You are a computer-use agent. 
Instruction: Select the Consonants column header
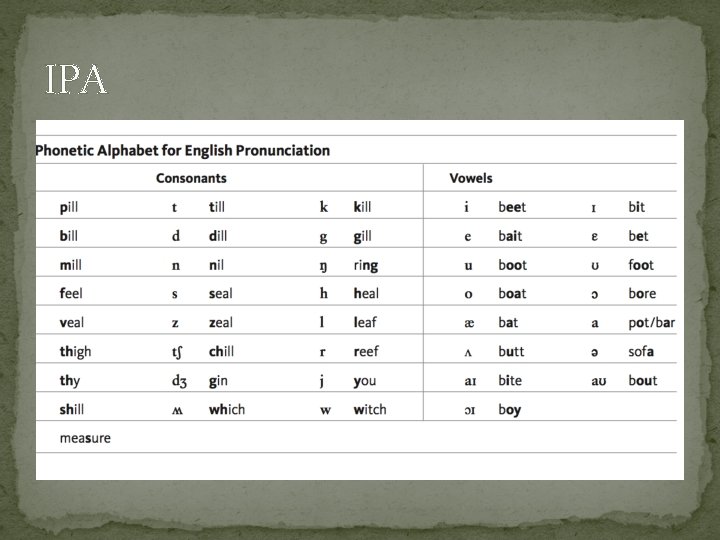pos(191,179)
